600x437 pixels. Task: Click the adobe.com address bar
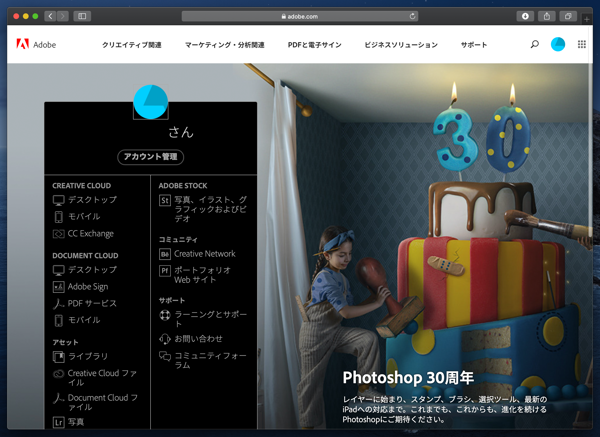pos(300,16)
